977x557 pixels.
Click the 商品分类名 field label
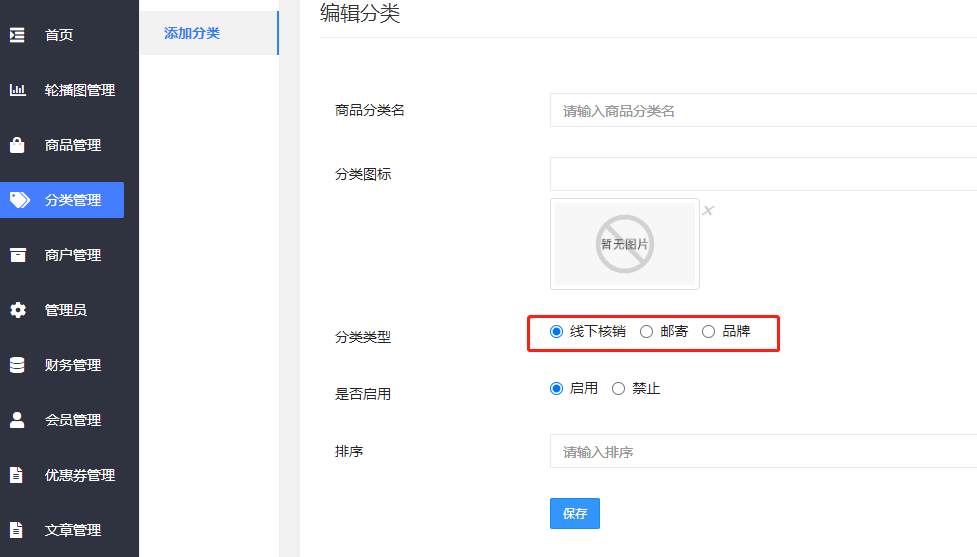369,110
